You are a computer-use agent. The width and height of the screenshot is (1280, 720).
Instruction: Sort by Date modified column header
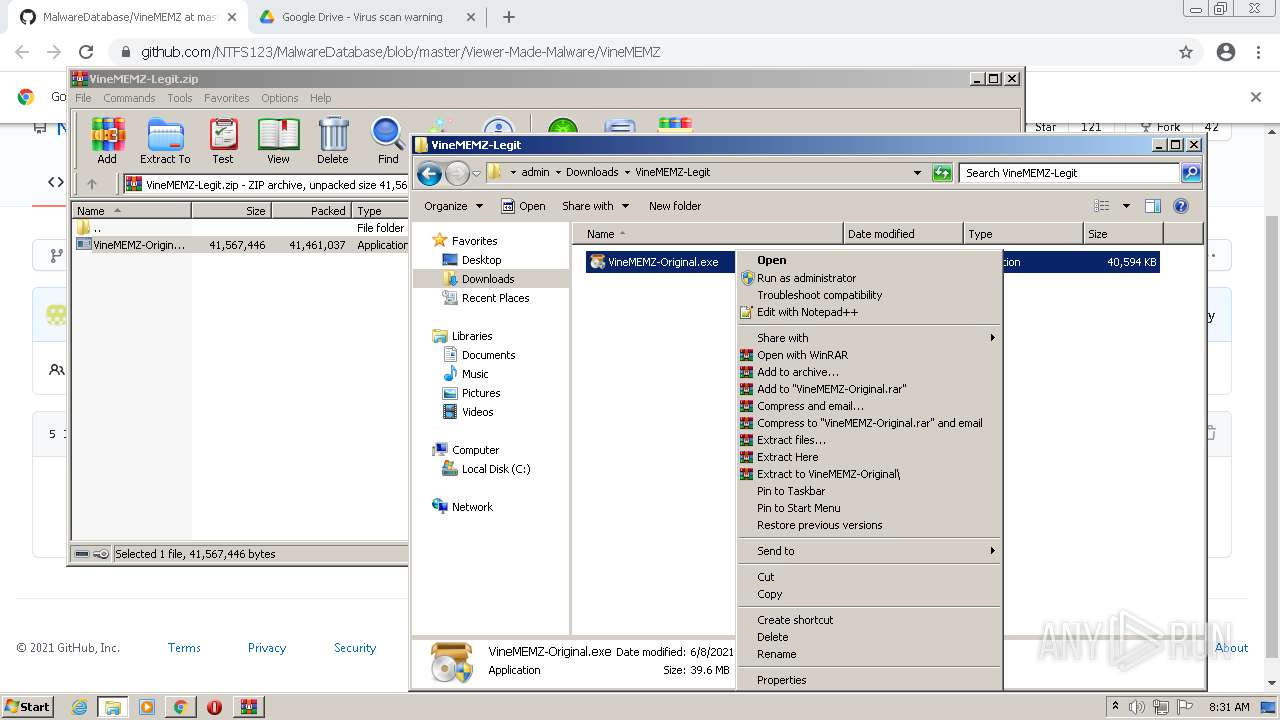(903, 234)
